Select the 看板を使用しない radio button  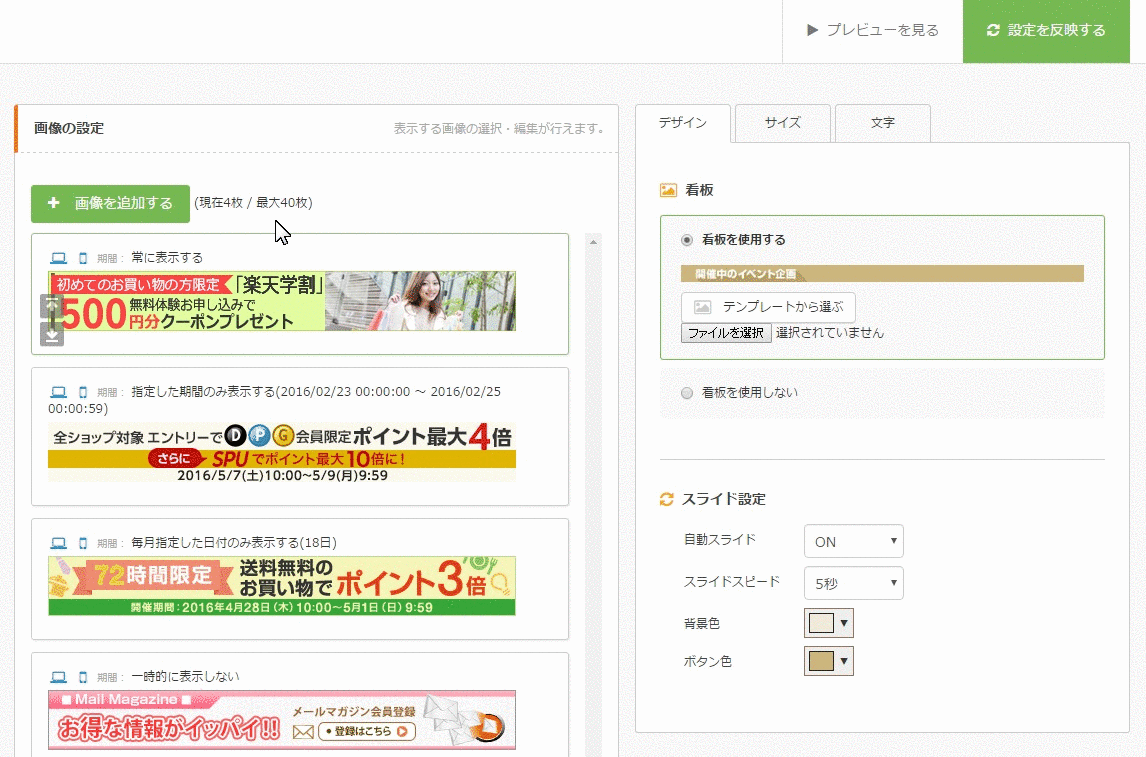click(x=687, y=393)
